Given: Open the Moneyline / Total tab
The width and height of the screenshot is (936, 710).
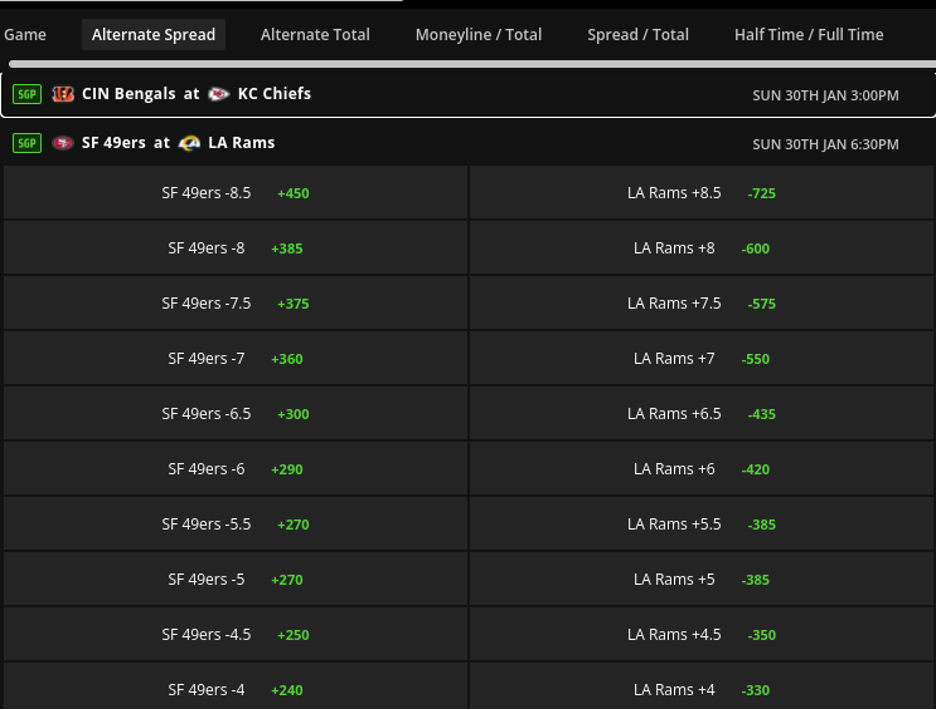Looking at the screenshot, I should click(x=479, y=35).
